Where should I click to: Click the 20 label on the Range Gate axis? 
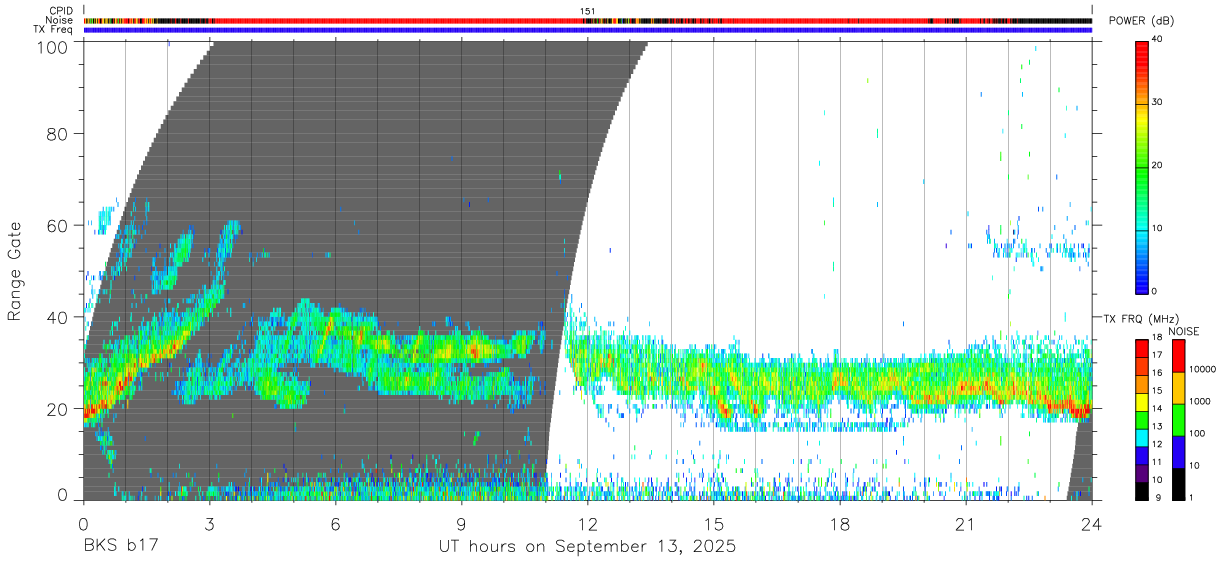pos(56,409)
